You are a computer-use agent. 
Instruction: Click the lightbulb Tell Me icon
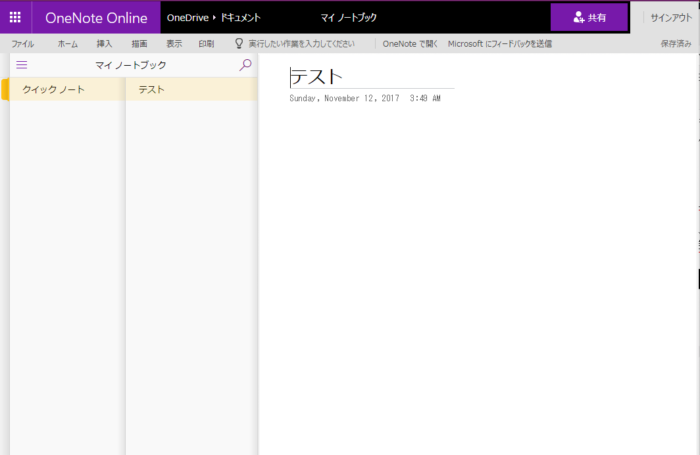(239, 43)
